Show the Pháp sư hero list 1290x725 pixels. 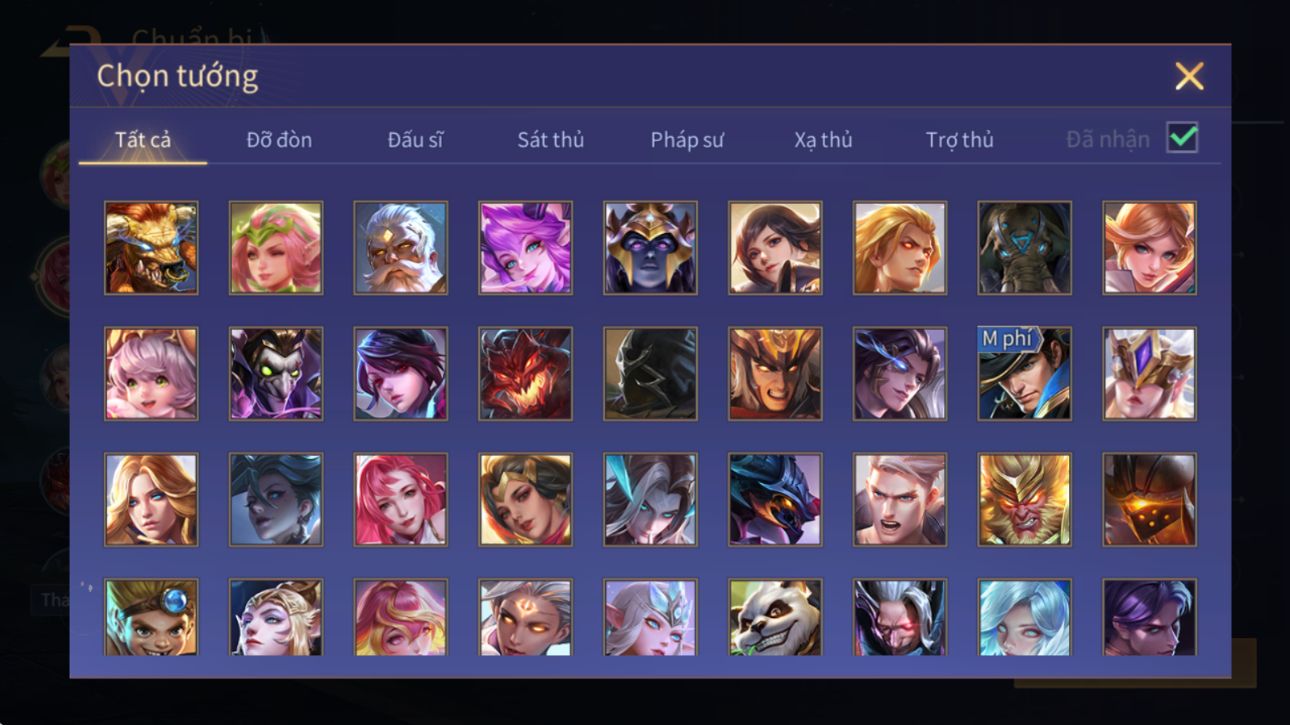686,140
